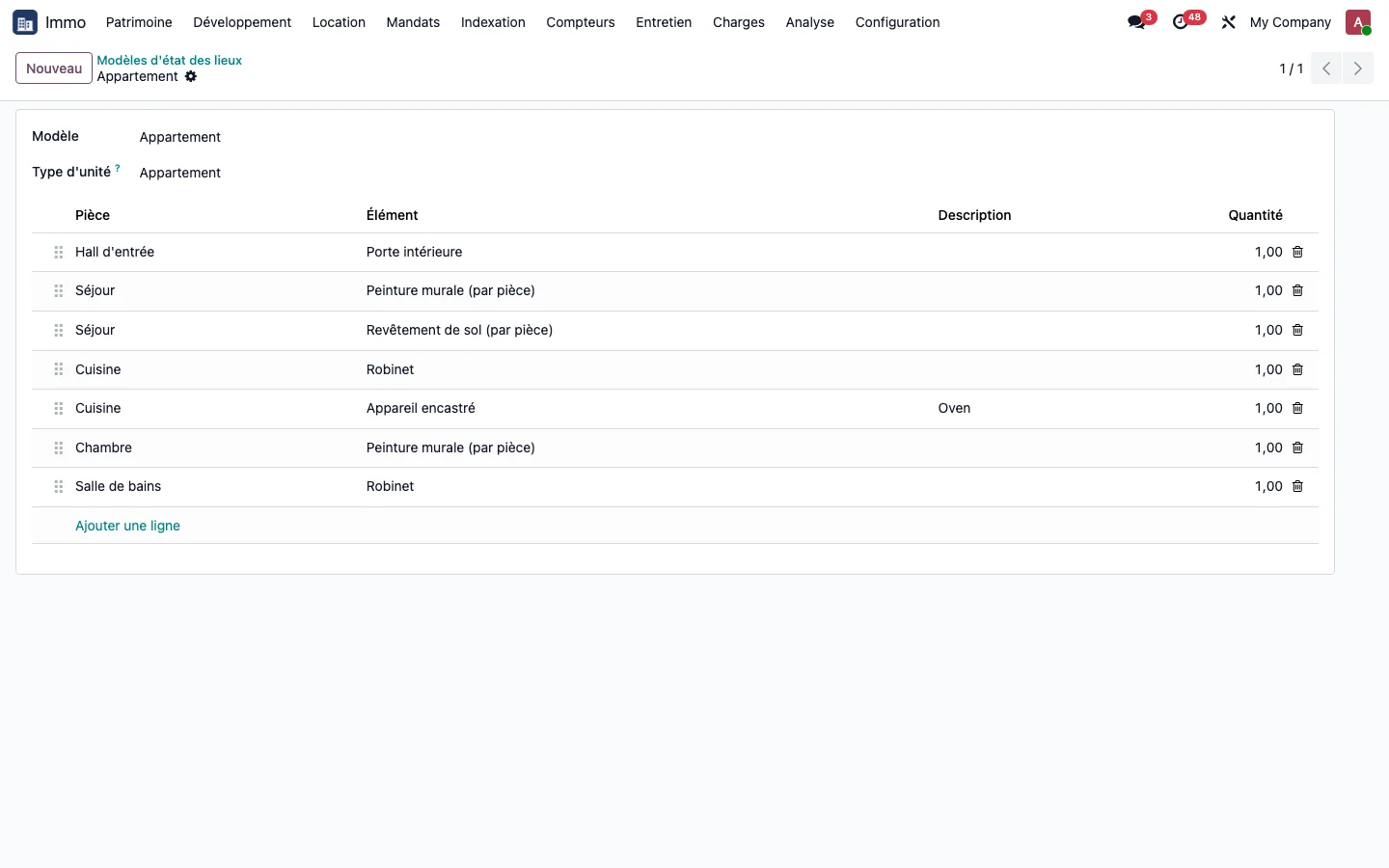Open the messages chat icon
This screenshot has width=1389, height=868.
(x=1137, y=22)
